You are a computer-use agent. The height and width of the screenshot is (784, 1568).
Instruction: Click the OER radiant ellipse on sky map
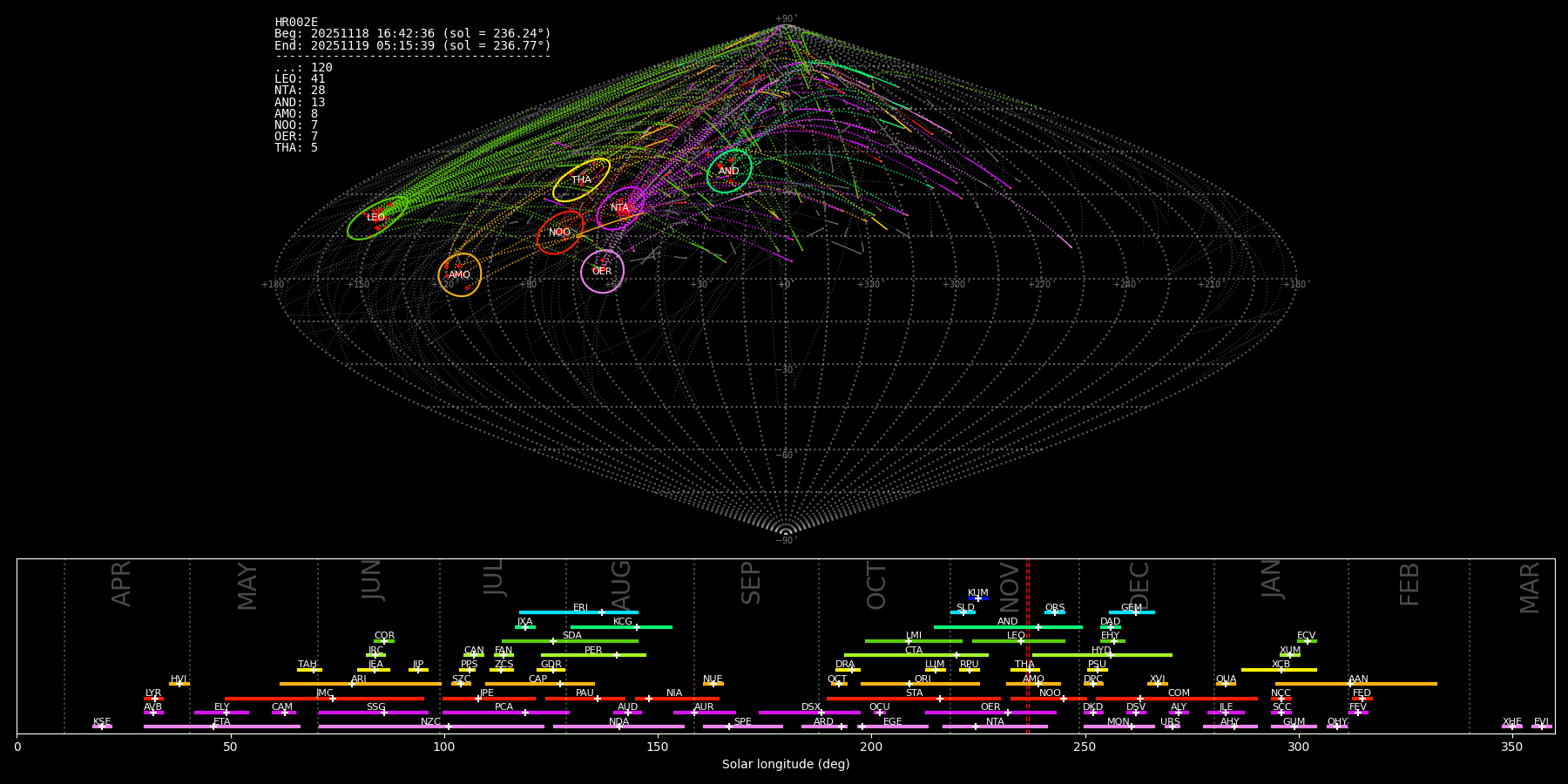click(x=602, y=271)
